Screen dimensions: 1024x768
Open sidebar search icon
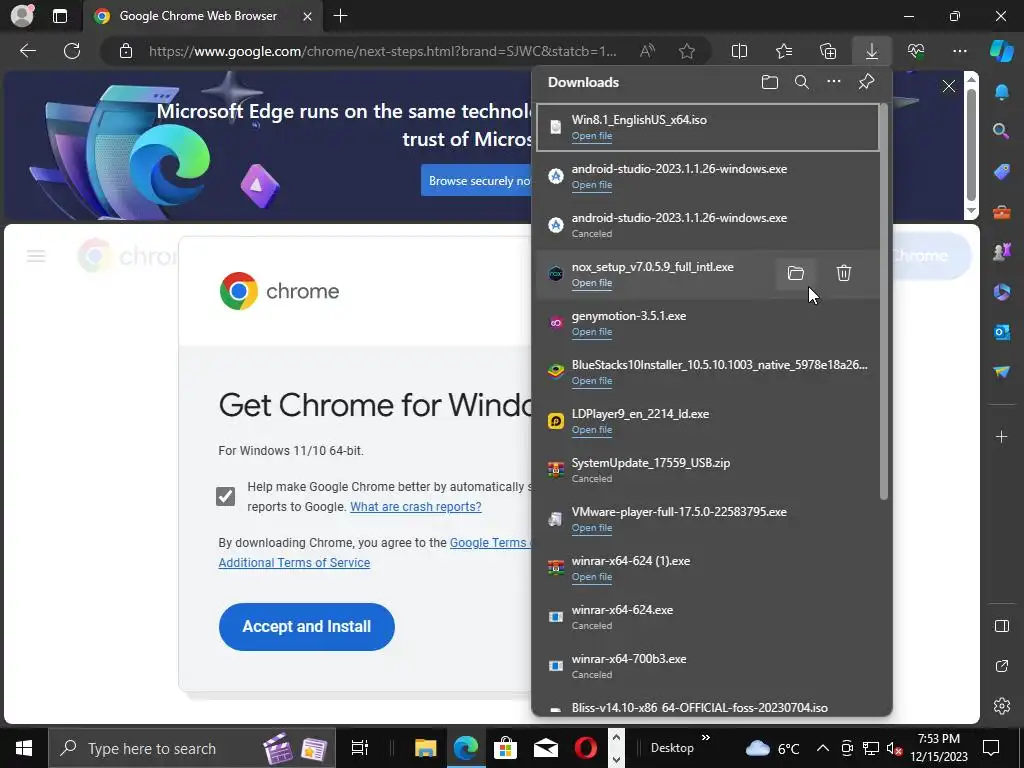(1002, 131)
